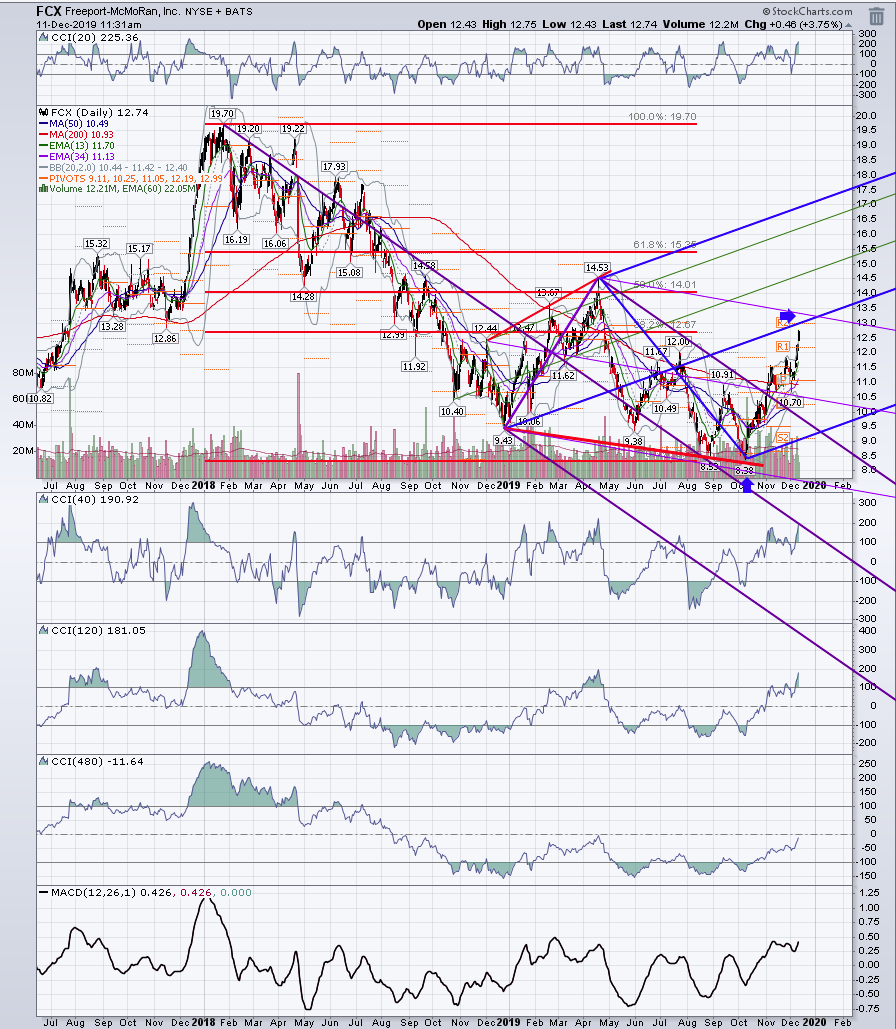
Task: Click the blue right-pointing arrow marker
Action: pyautogui.click(x=787, y=316)
